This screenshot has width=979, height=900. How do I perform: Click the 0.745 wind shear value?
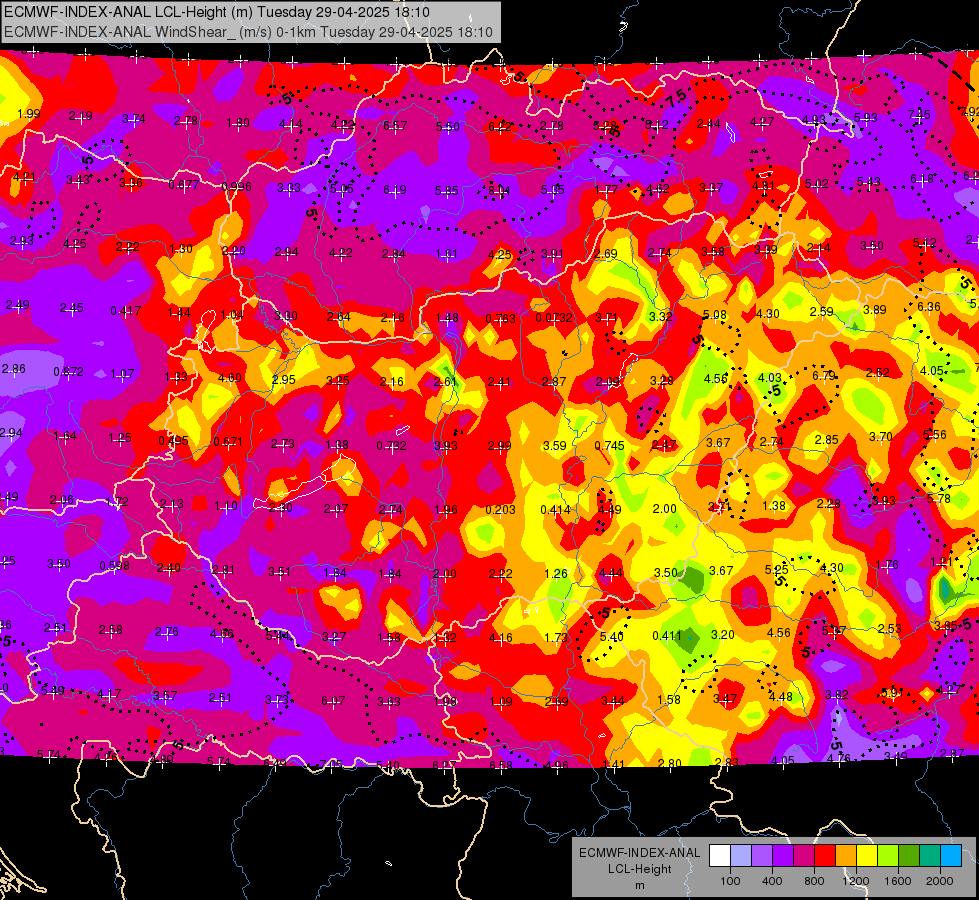609,445
